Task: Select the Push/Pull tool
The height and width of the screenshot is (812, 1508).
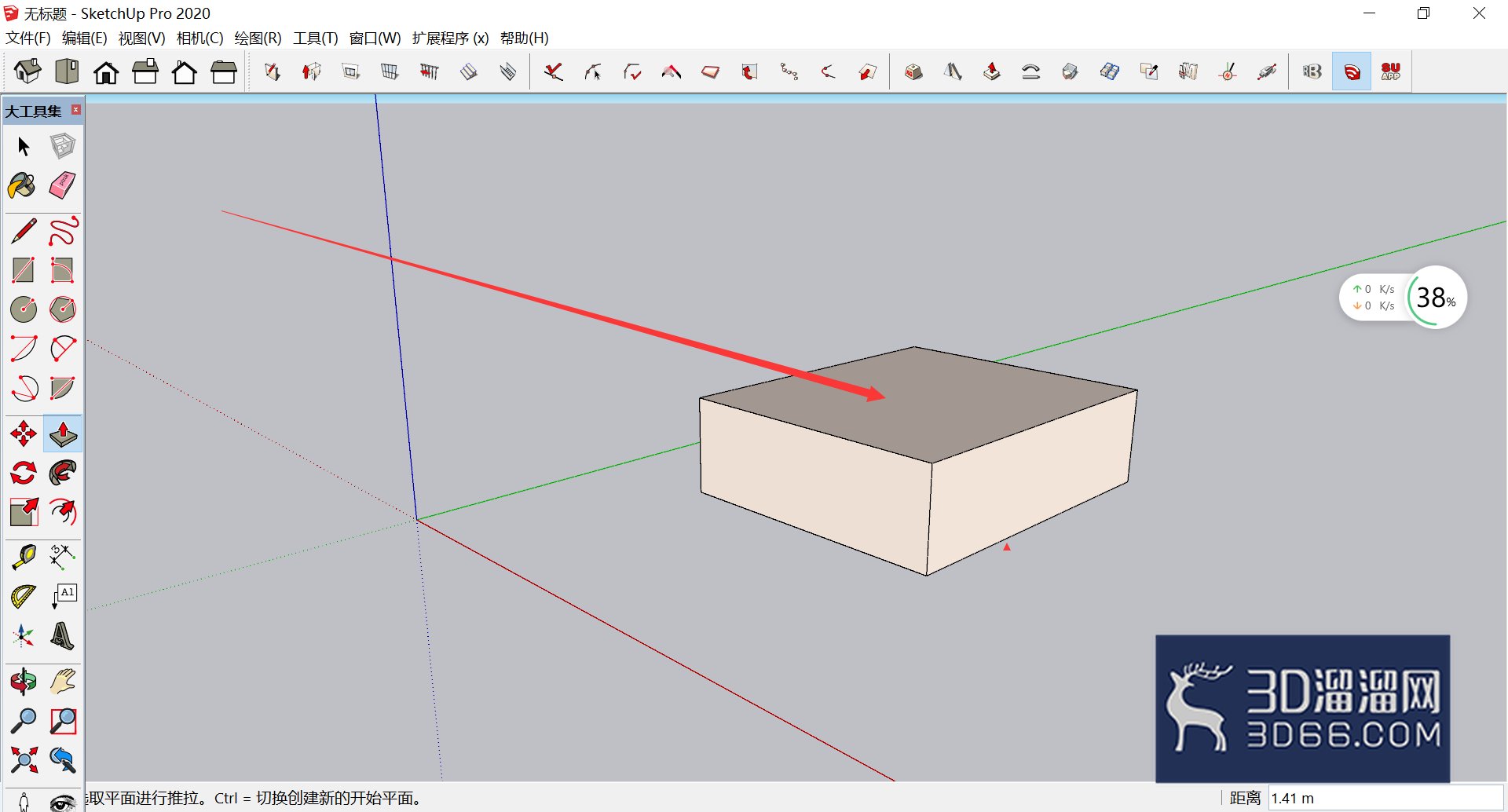Action: [63, 433]
